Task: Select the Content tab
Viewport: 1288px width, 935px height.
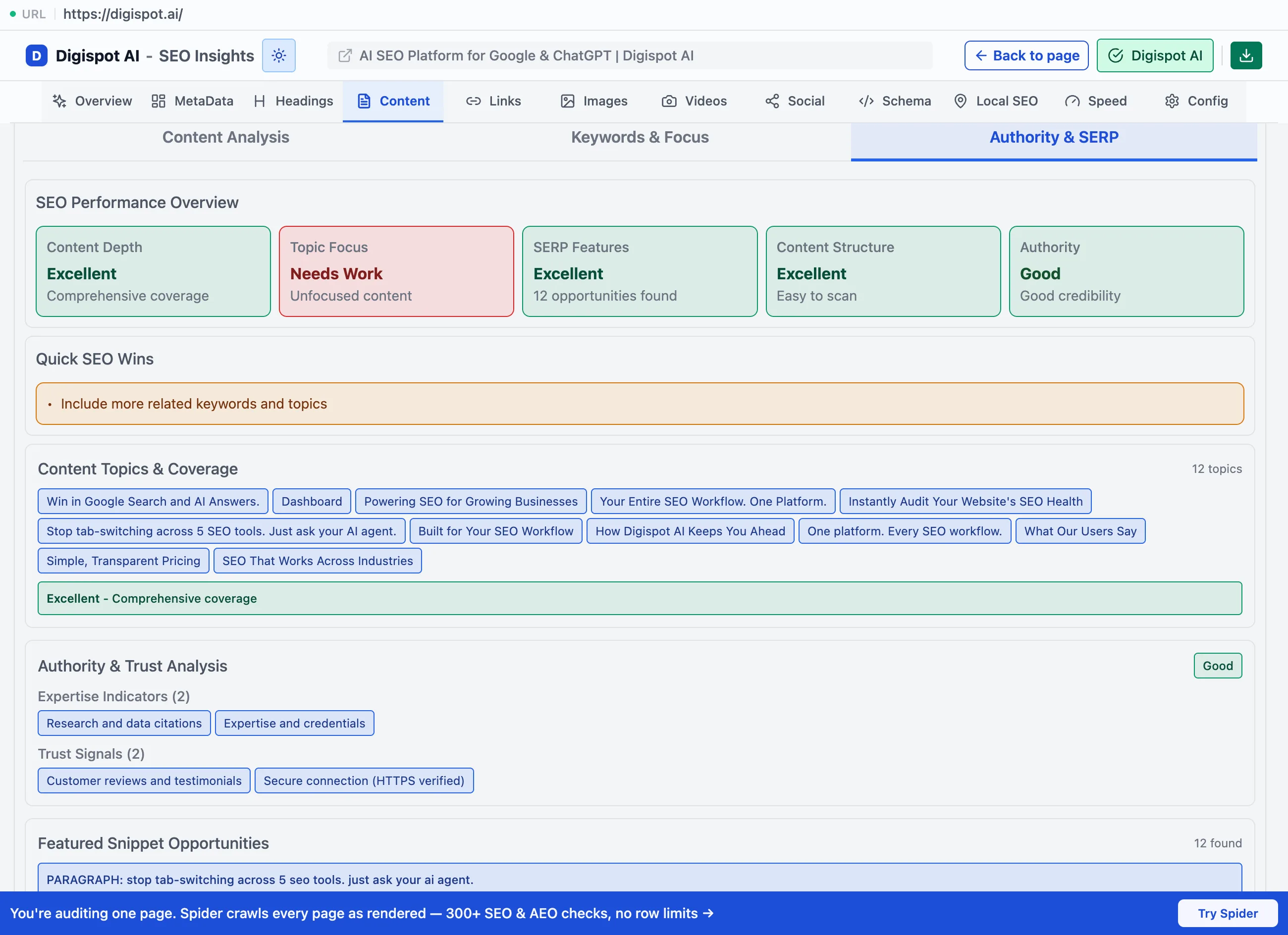Action: [x=393, y=101]
